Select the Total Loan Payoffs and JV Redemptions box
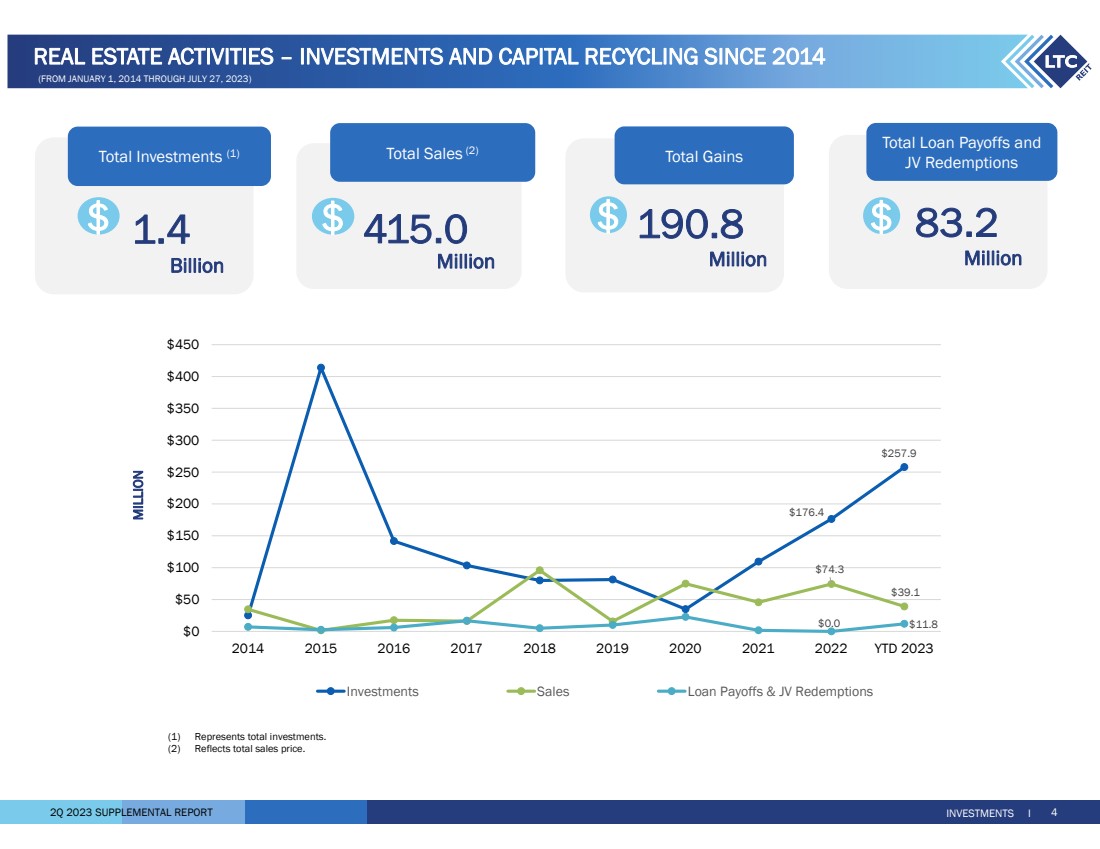Image resolution: width=1100 pixels, height=849 pixels. pyautogui.click(x=960, y=152)
